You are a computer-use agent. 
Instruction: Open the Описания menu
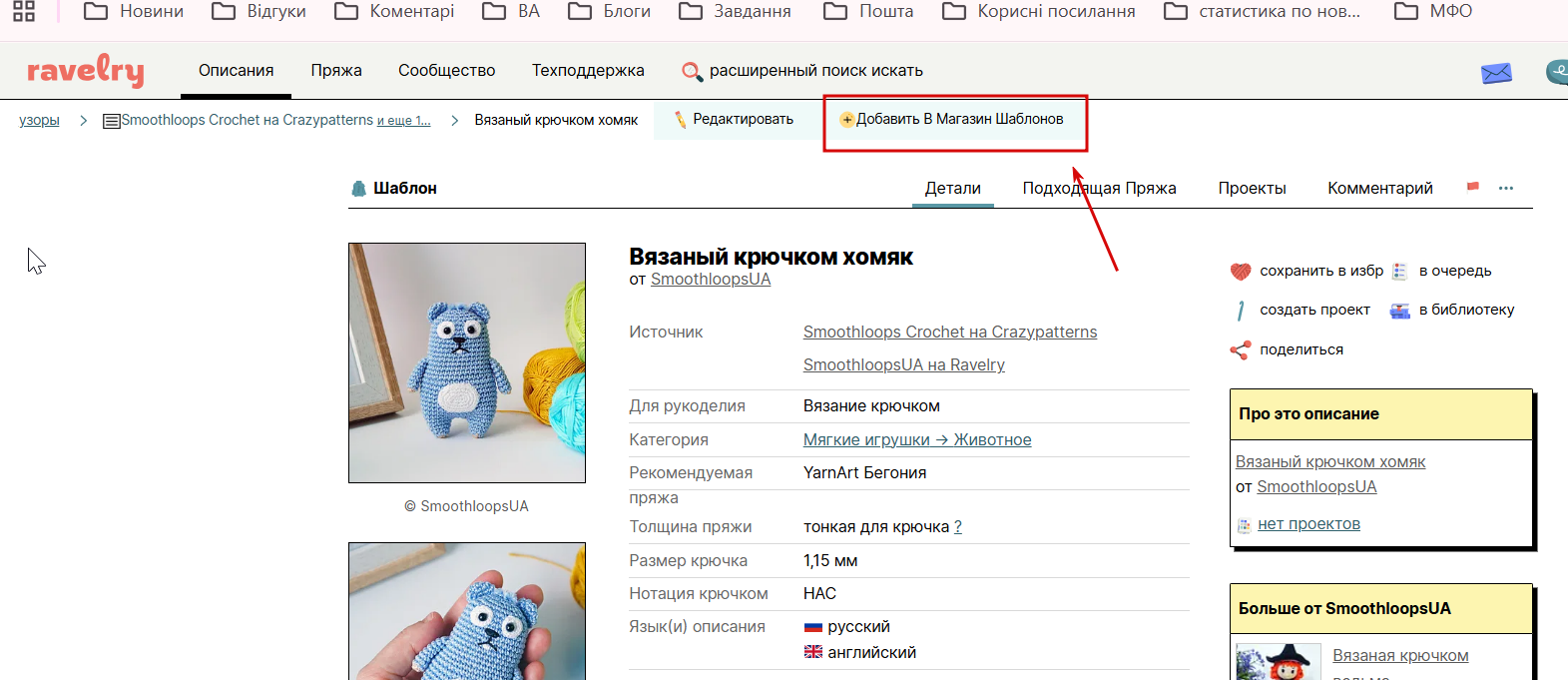pos(236,71)
